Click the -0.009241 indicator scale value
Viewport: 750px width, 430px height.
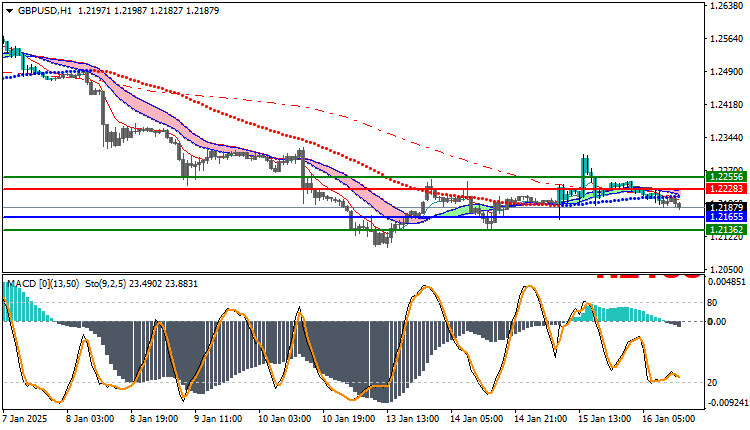click(x=727, y=403)
